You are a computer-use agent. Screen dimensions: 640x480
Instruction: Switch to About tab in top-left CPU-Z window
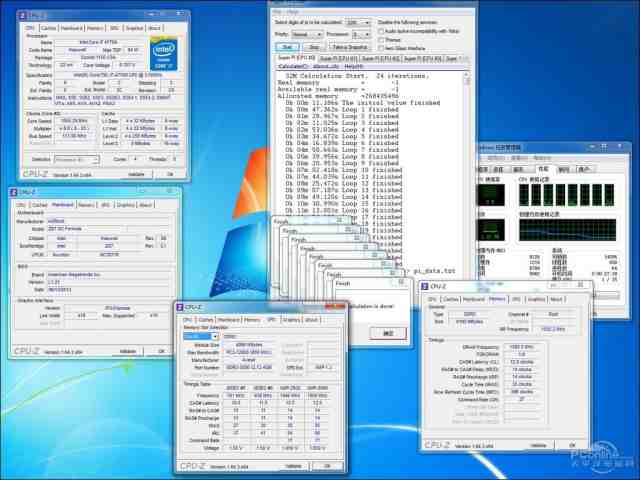pyautogui.click(x=154, y=28)
